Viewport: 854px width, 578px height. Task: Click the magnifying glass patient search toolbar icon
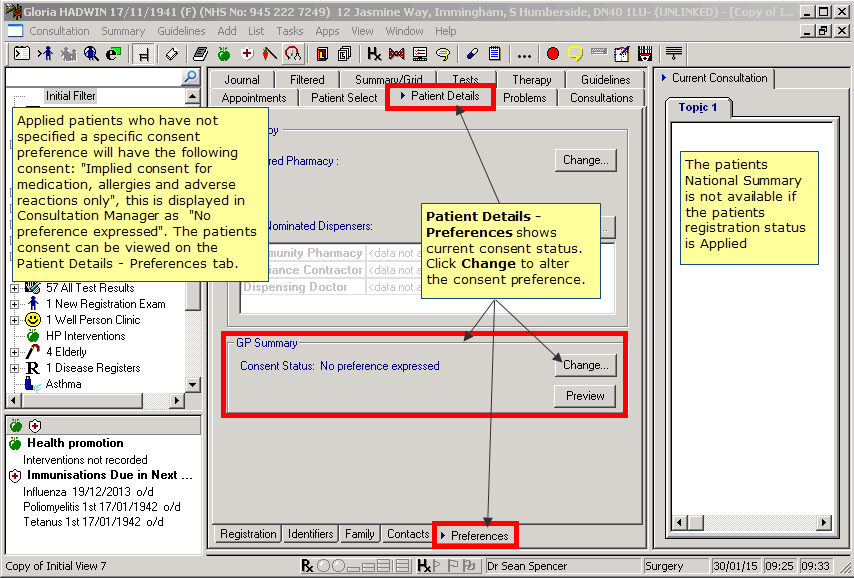coord(91,54)
